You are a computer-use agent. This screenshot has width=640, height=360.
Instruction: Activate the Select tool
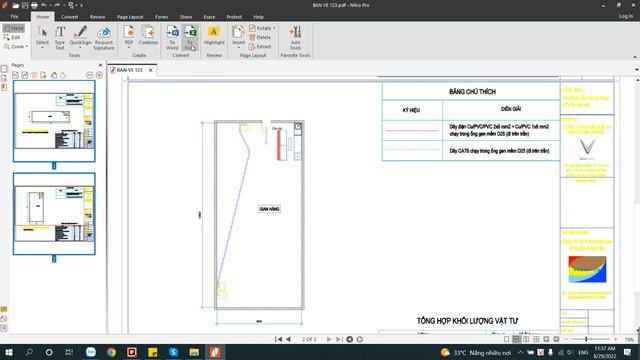click(x=42, y=37)
